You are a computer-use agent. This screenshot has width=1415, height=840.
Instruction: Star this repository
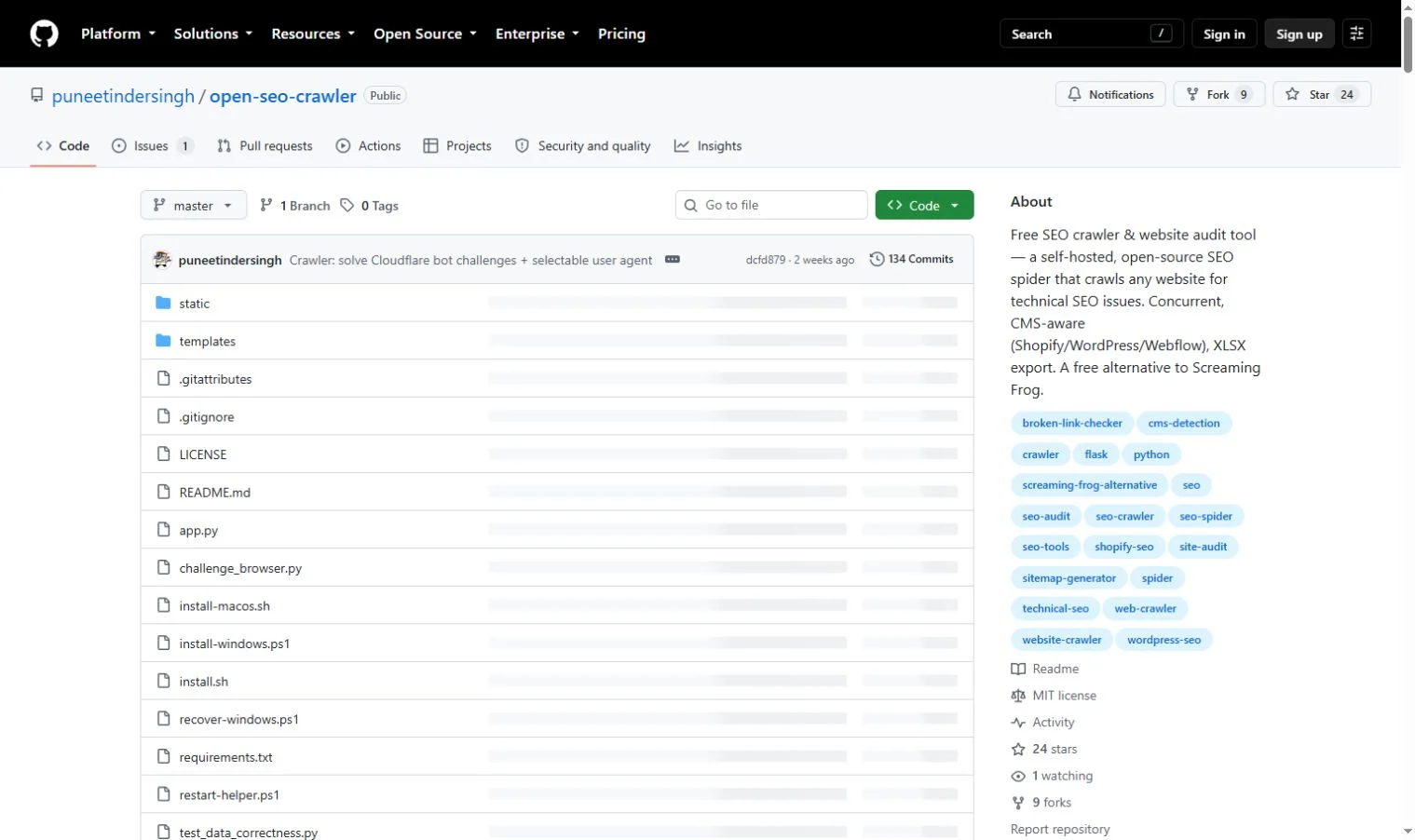(x=1322, y=94)
